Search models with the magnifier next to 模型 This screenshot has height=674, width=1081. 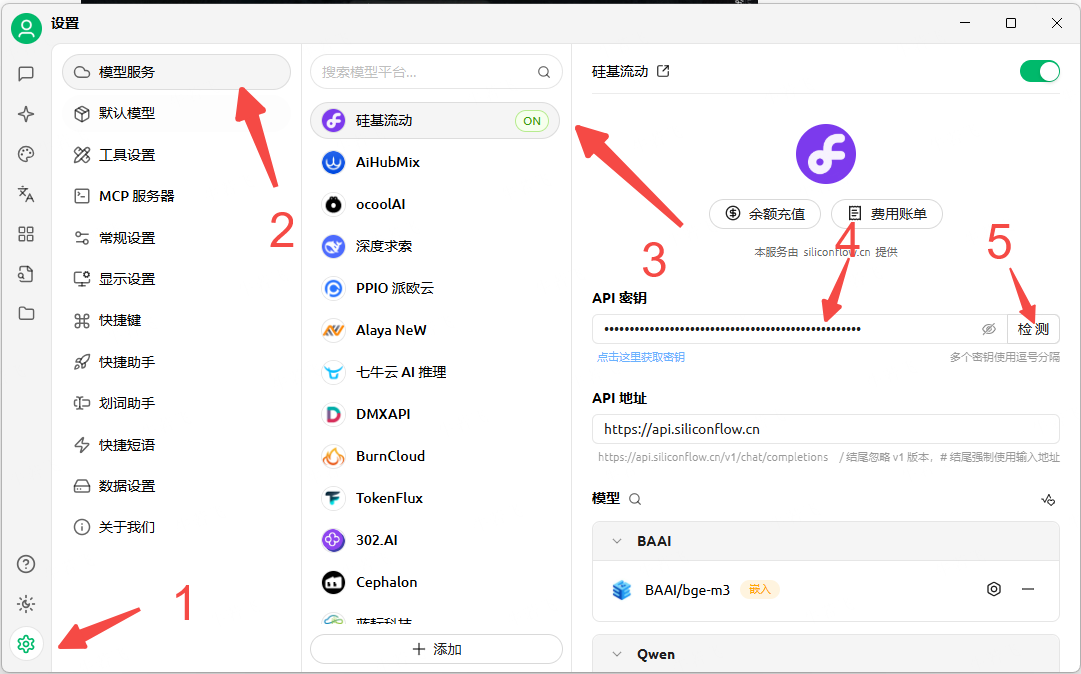[635, 499]
